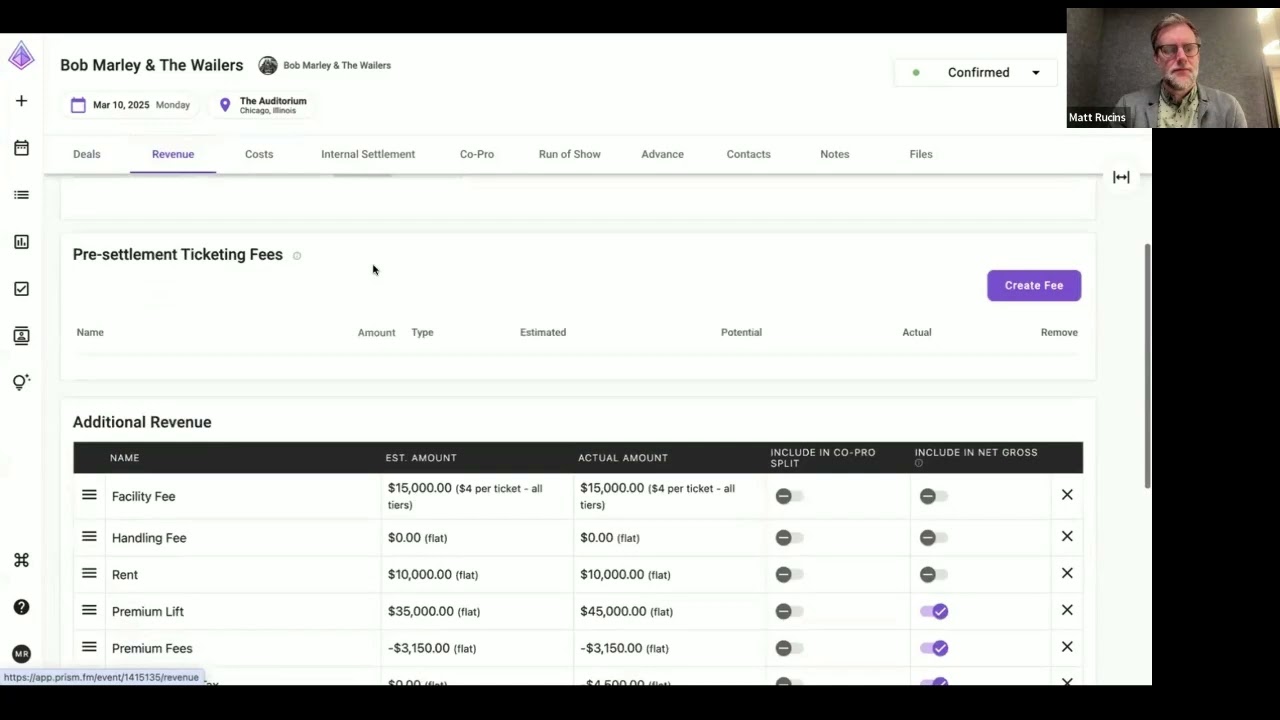1280x720 pixels.
Task: Click the info icon beside Pre-settlement Ticketing Fees
Action: tap(297, 256)
